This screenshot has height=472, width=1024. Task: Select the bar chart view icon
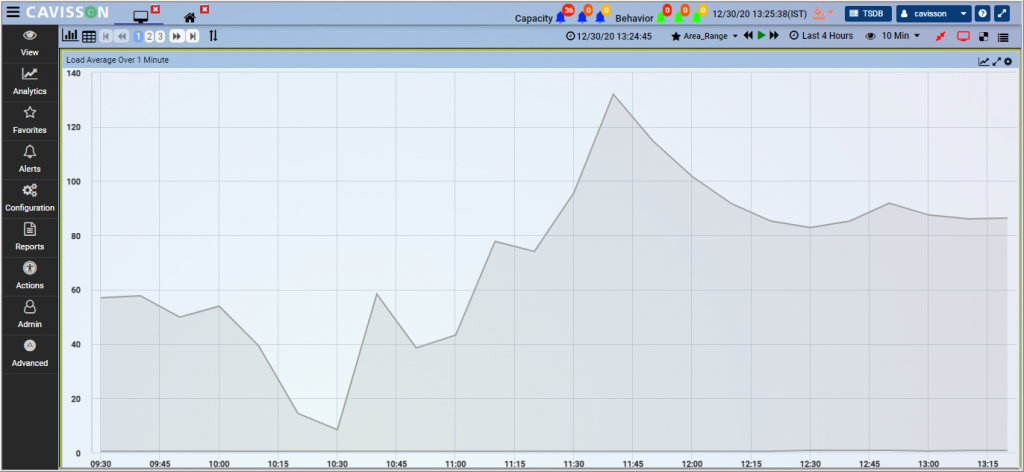(x=70, y=36)
